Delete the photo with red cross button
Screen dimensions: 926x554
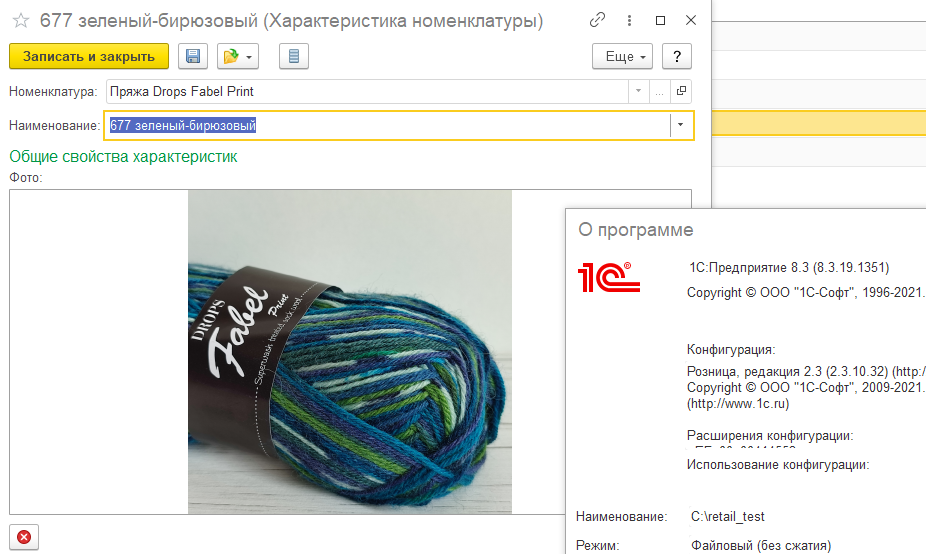[24, 537]
